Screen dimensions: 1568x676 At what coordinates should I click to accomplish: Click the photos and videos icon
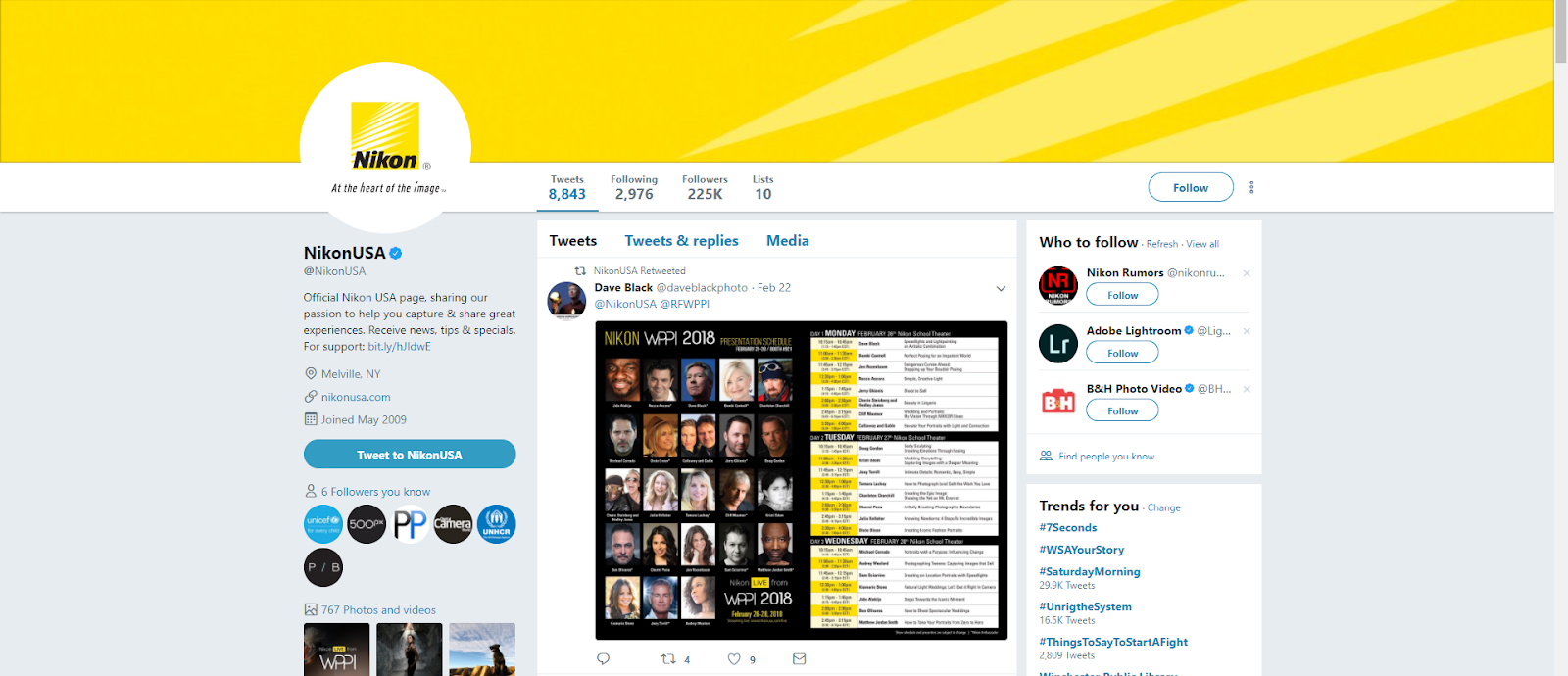pyautogui.click(x=311, y=609)
